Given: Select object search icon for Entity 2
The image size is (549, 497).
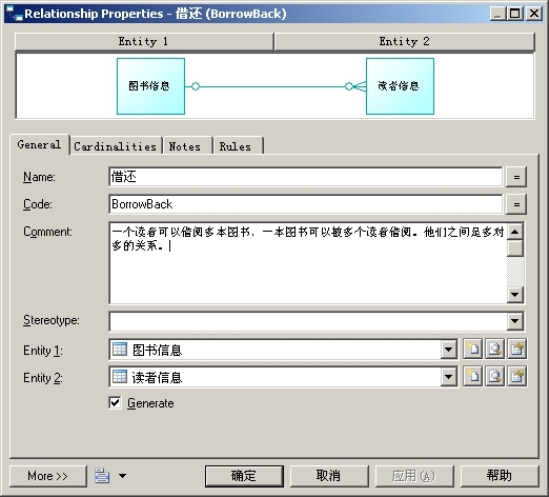Looking at the screenshot, I should (495, 377).
